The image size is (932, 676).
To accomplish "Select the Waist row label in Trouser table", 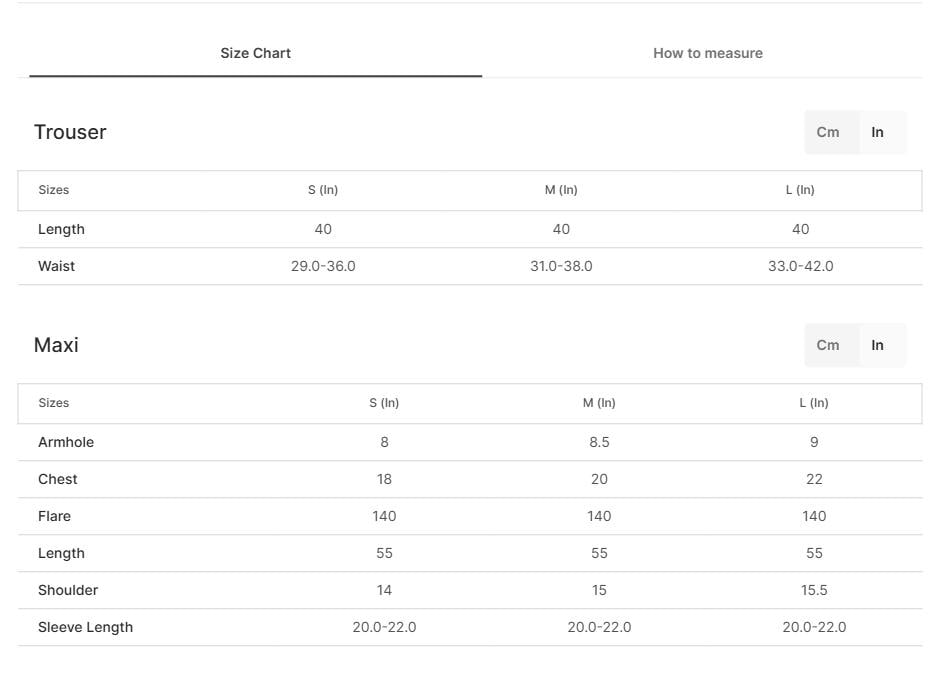I will [x=56, y=266].
